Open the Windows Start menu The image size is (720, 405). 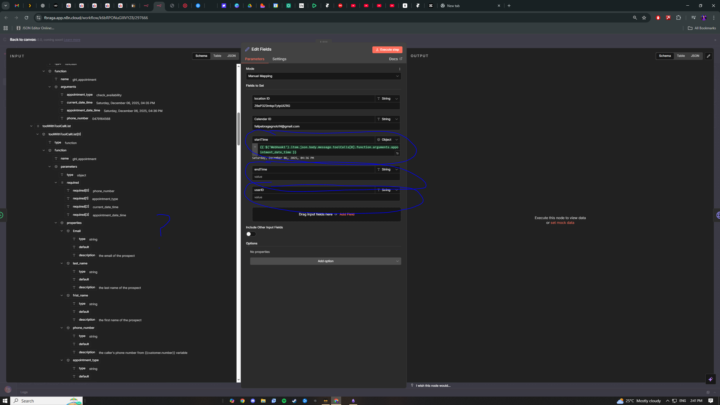point(5,401)
